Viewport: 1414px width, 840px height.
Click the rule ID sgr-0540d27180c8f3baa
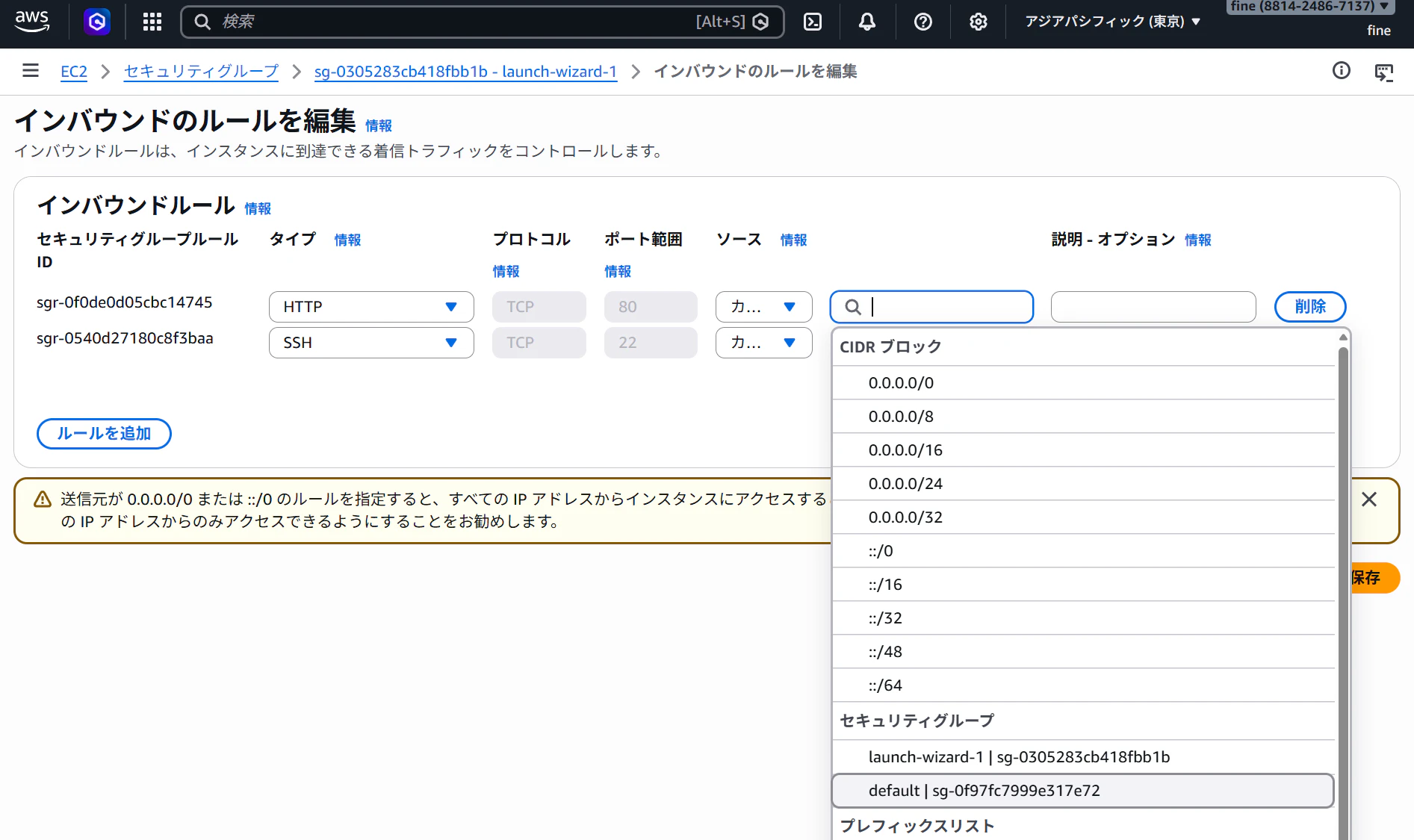click(125, 338)
